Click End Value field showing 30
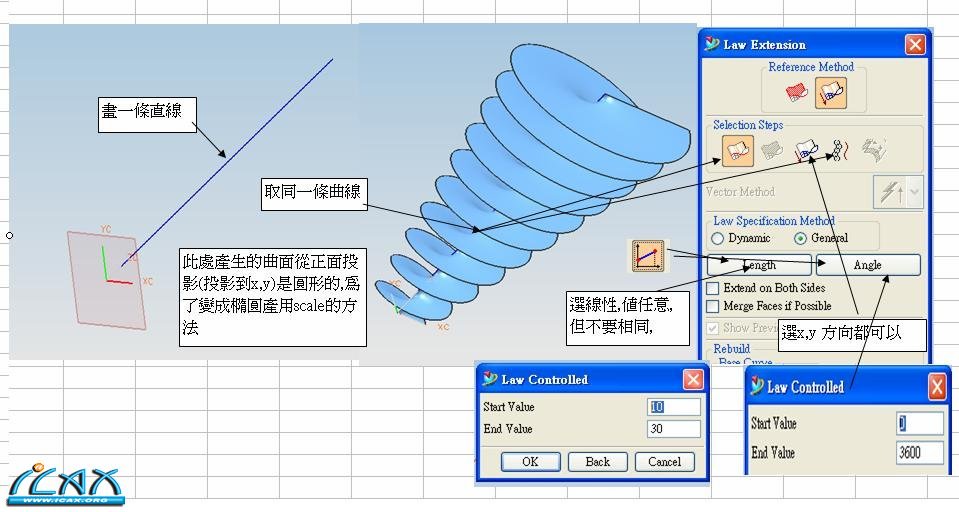The image size is (959, 512). pyautogui.click(x=674, y=429)
